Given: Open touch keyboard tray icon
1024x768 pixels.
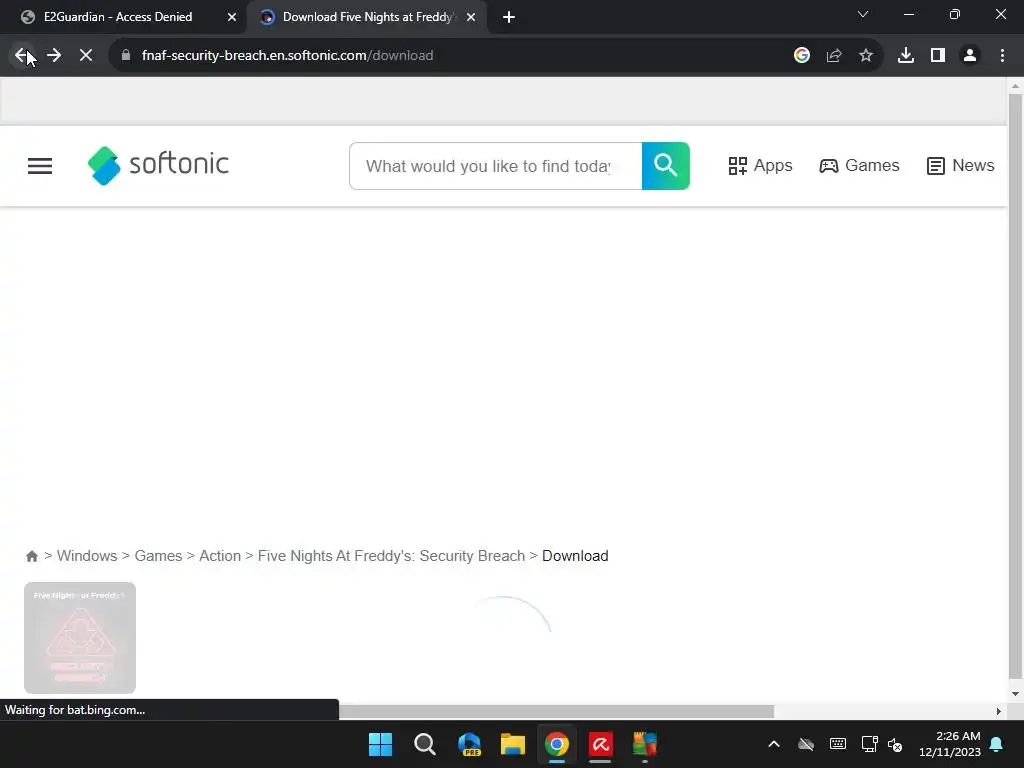Looking at the screenshot, I should point(838,744).
